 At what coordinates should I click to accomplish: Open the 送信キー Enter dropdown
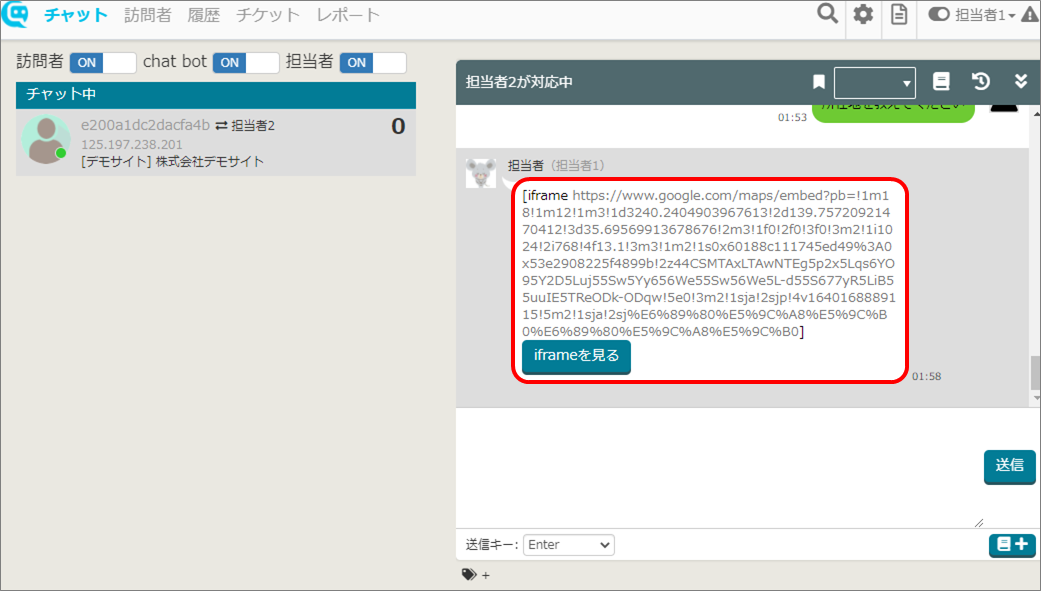[569, 545]
